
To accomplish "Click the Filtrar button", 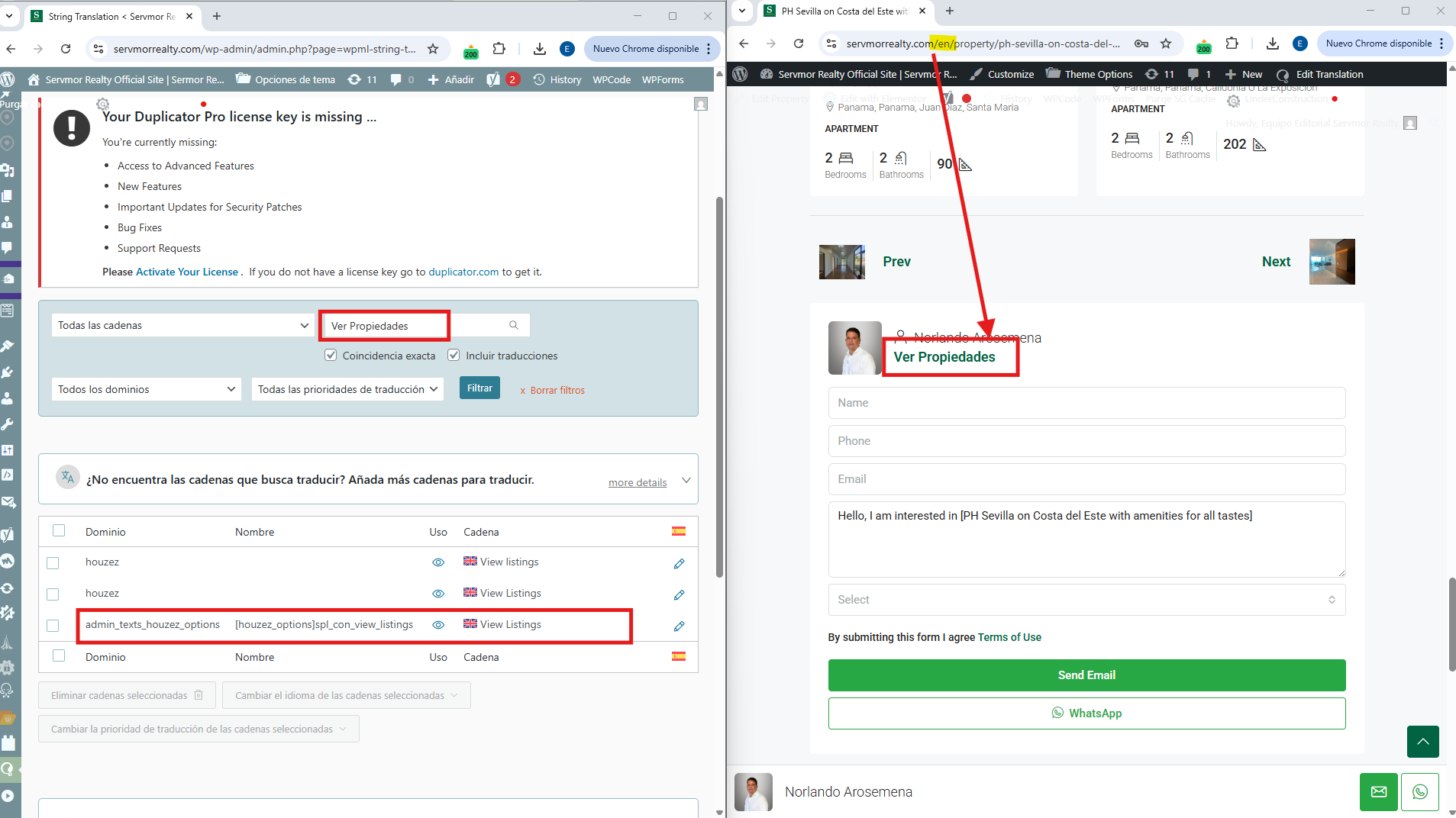I will [479, 388].
